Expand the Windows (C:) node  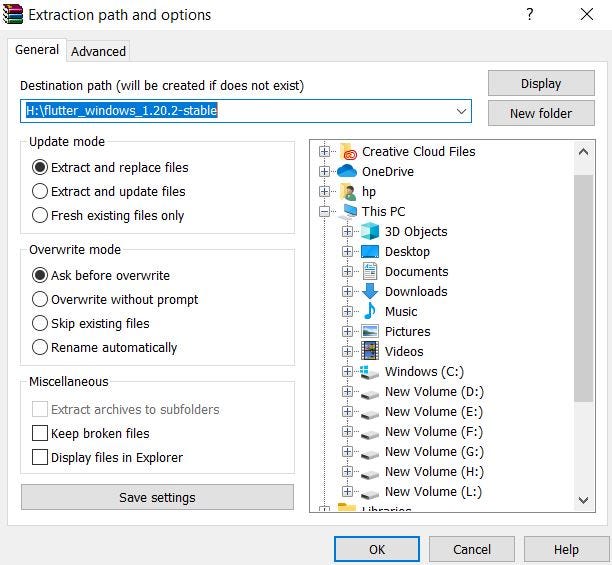click(x=347, y=371)
